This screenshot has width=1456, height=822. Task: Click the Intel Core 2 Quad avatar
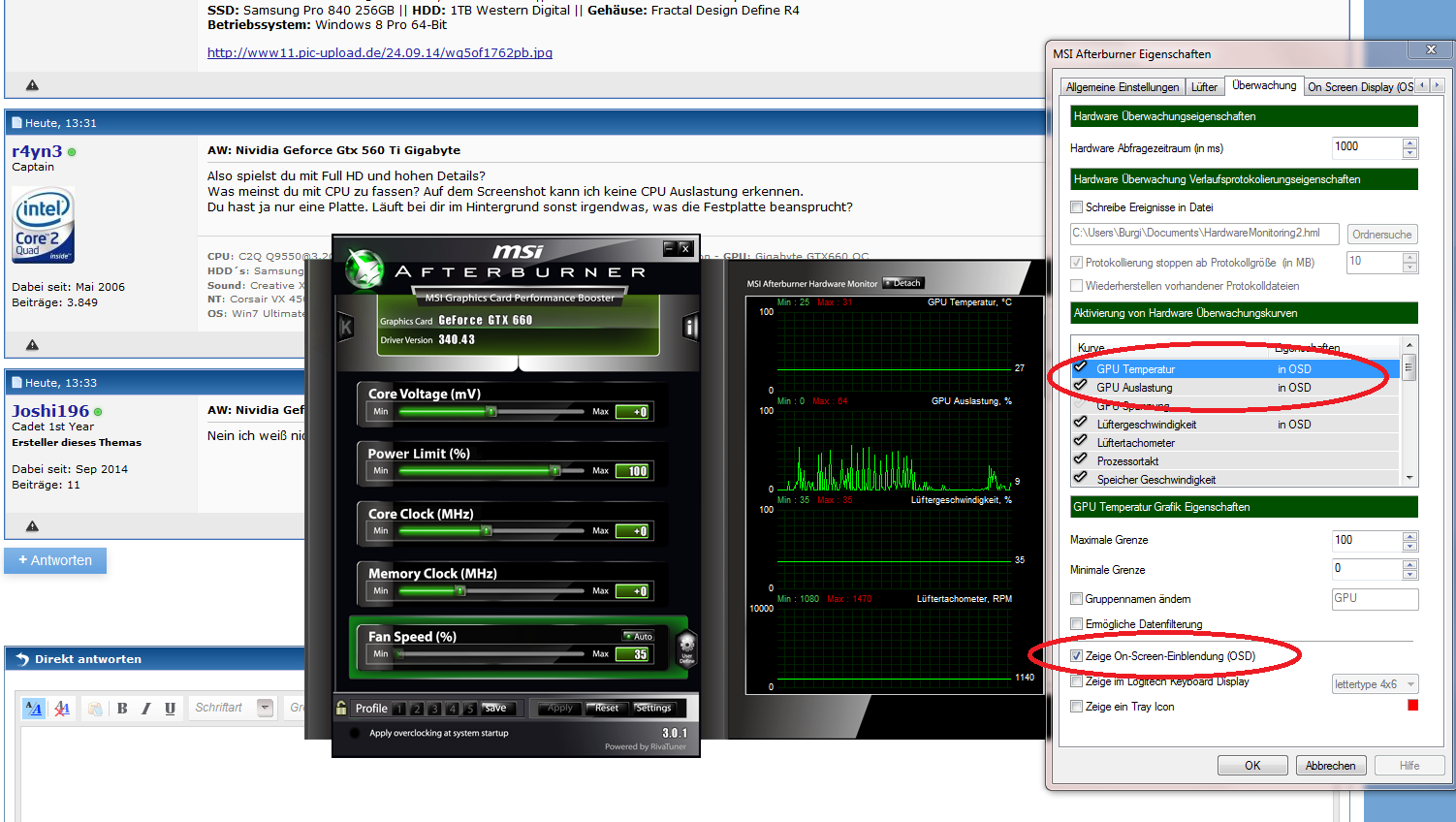point(43,226)
